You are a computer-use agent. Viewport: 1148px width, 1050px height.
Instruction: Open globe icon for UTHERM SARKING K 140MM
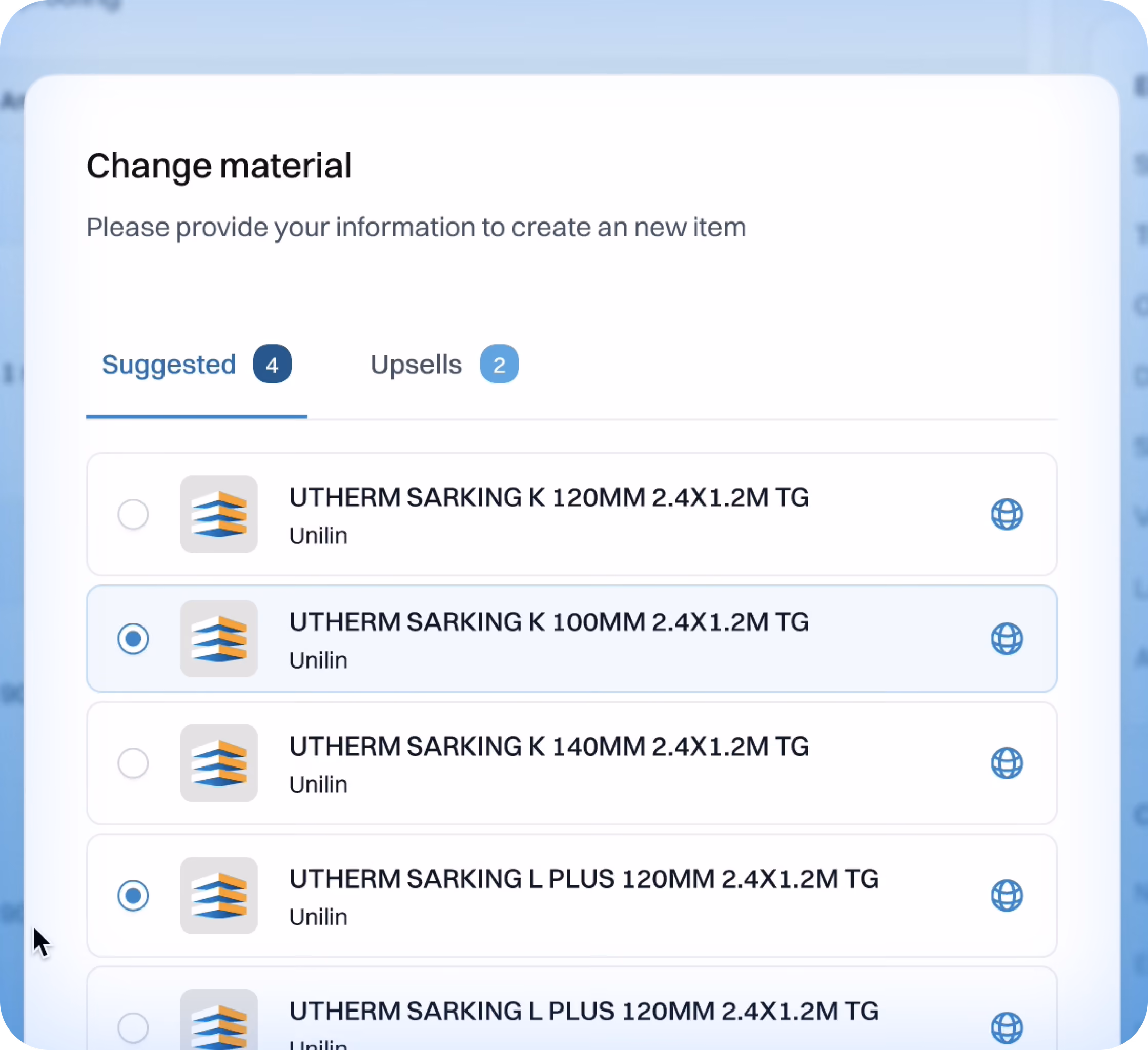(1007, 763)
